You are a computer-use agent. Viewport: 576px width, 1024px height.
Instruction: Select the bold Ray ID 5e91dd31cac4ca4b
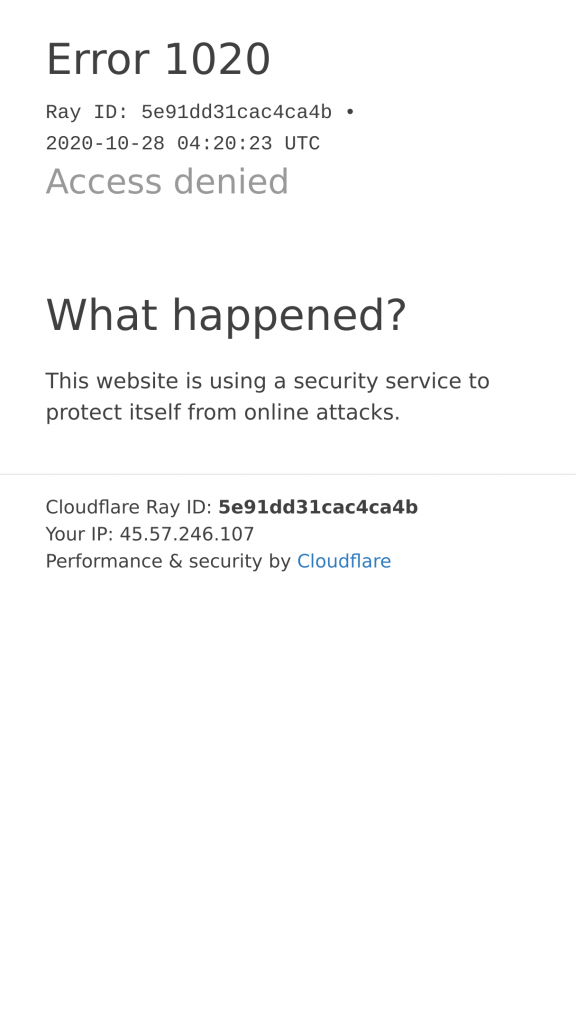coord(318,507)
